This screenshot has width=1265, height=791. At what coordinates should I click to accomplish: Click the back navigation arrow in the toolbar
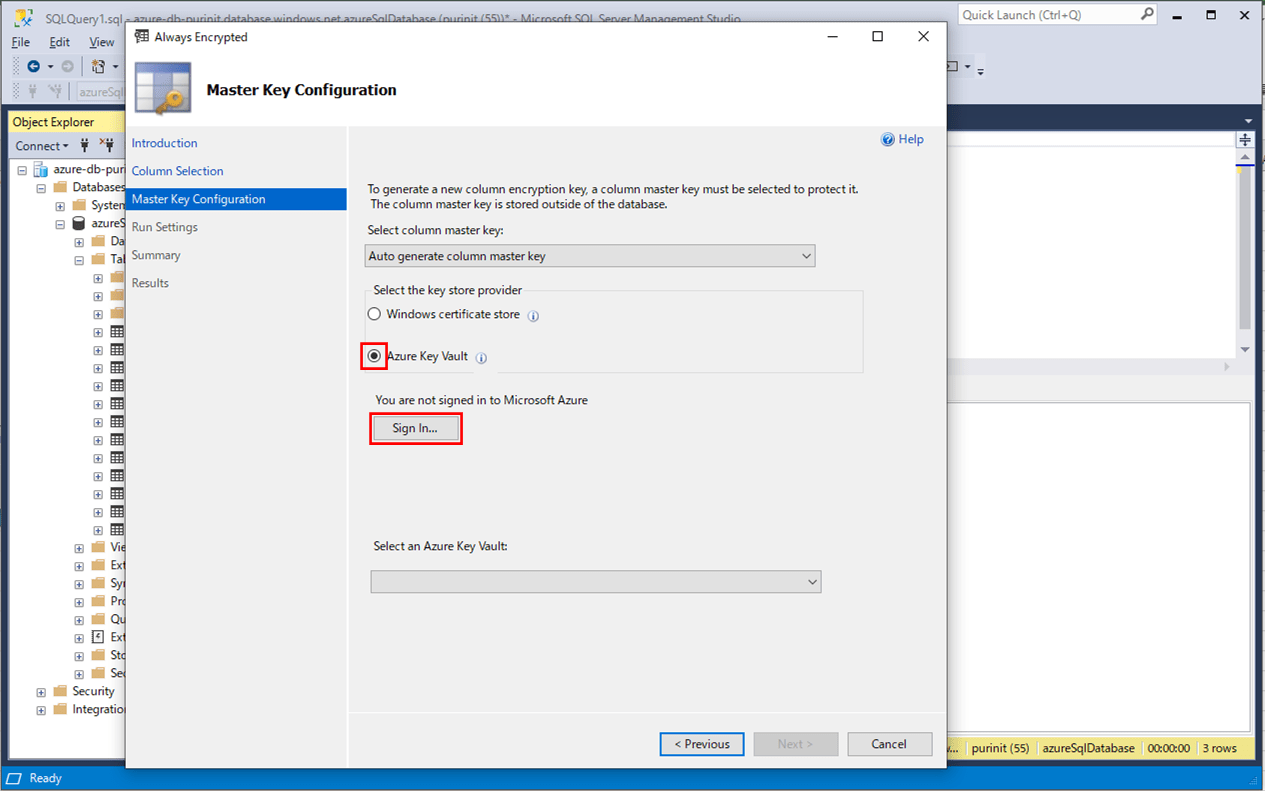pos(34,66)
